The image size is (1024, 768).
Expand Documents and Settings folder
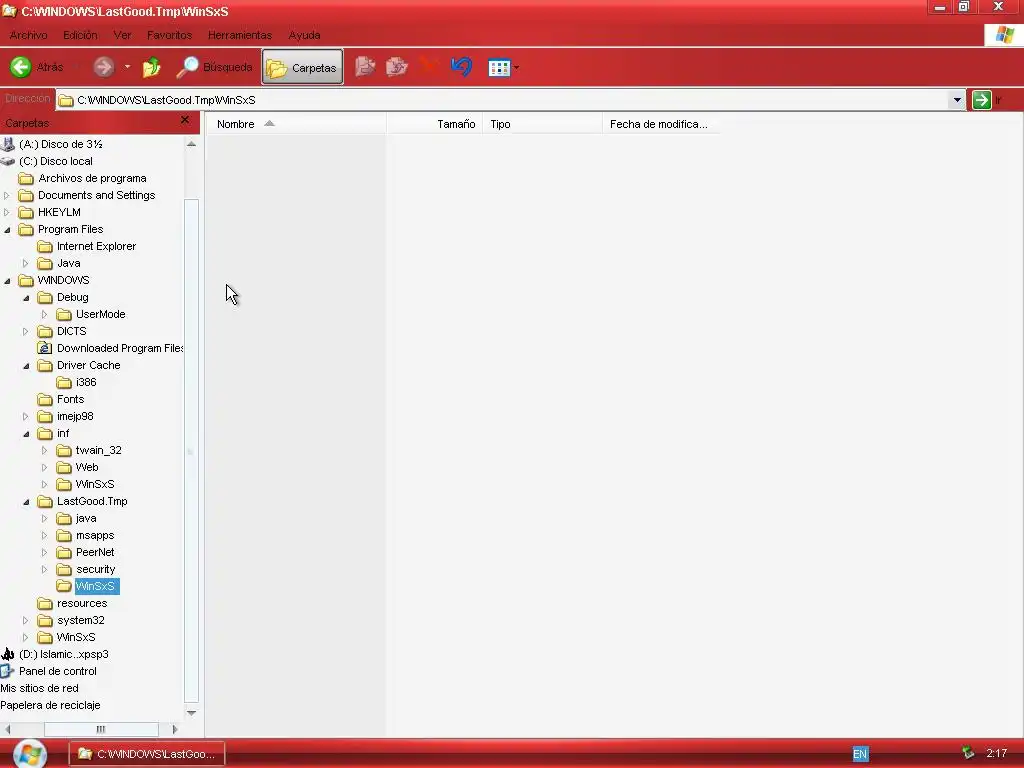click(x=7, y=195)
